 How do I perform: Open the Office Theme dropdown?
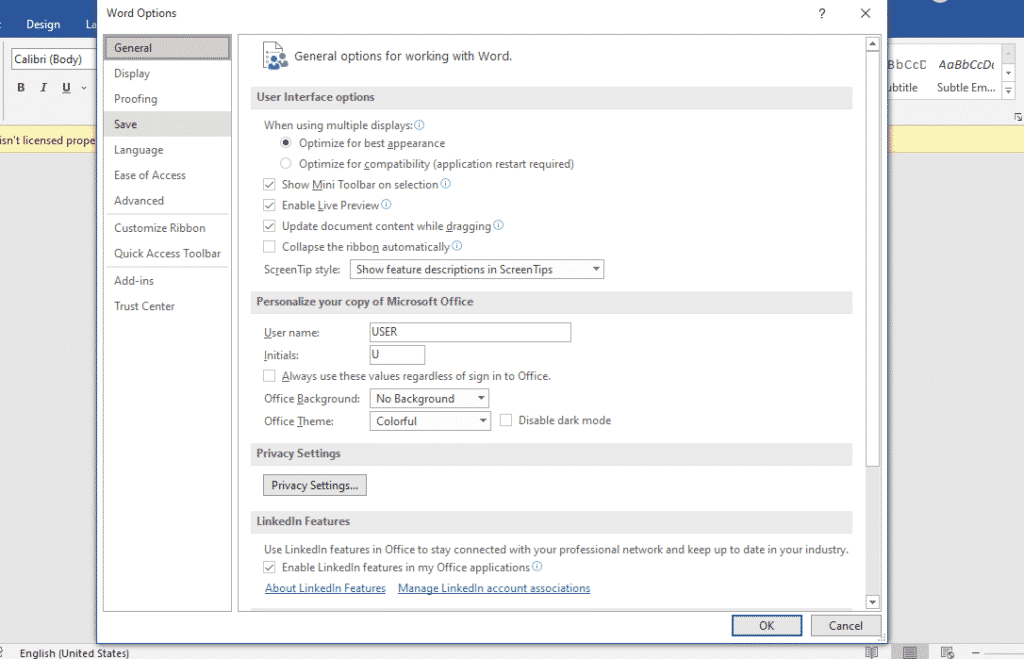click(481, 420)
